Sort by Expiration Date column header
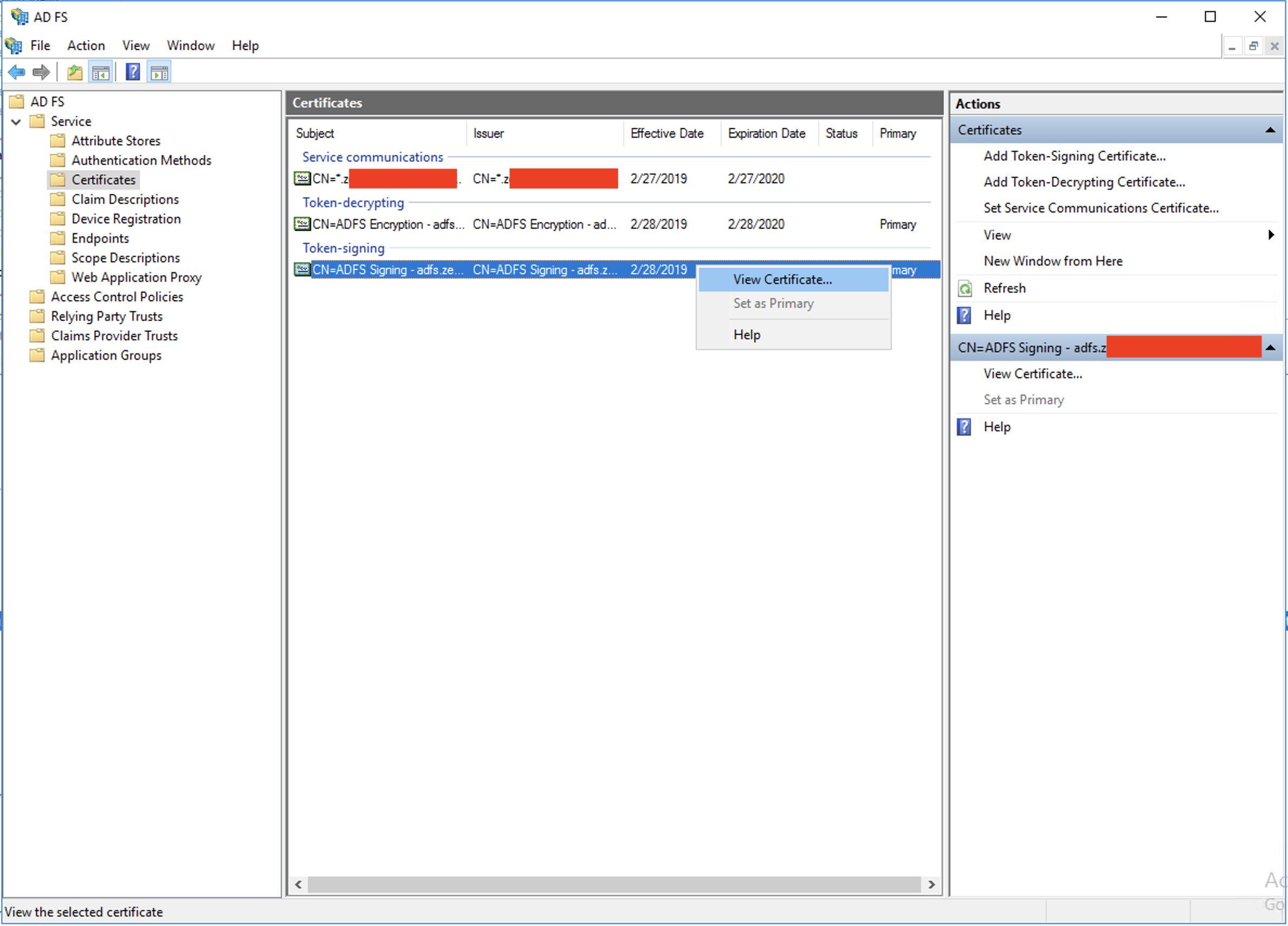The image size is (1288, 926). coord(766,133)
